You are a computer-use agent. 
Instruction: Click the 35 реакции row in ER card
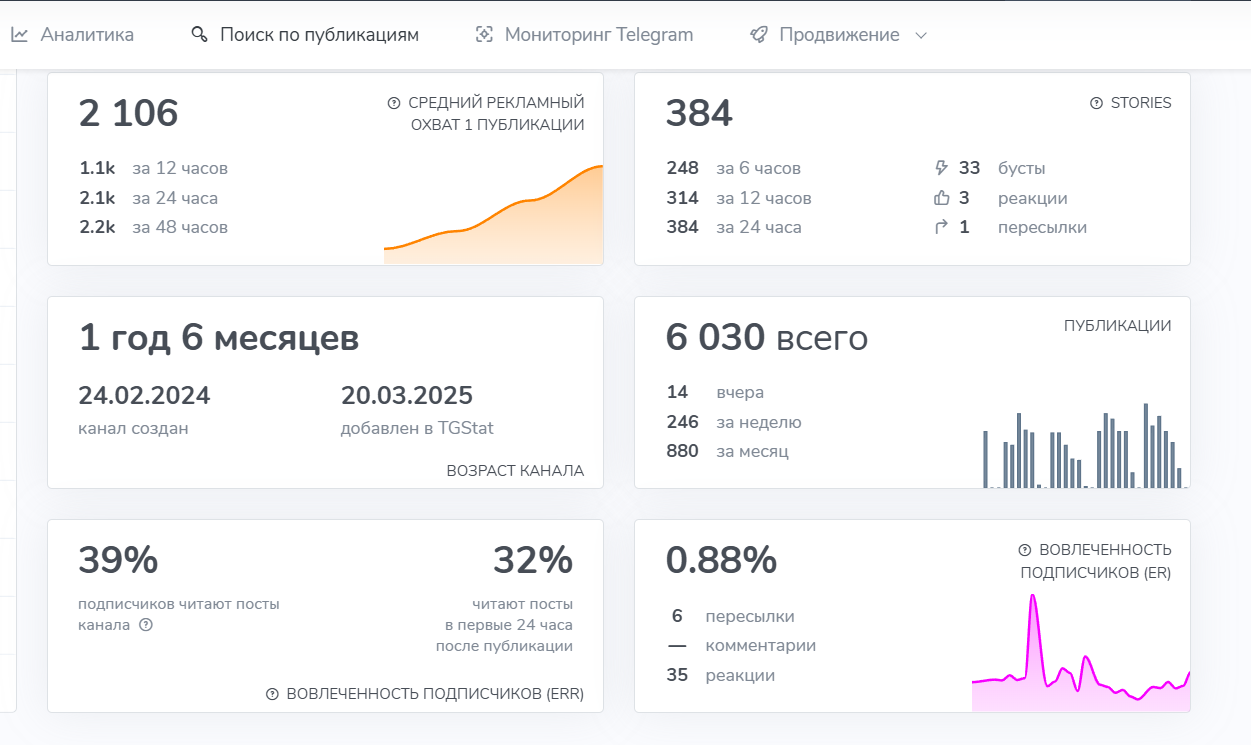click(721, 675)
